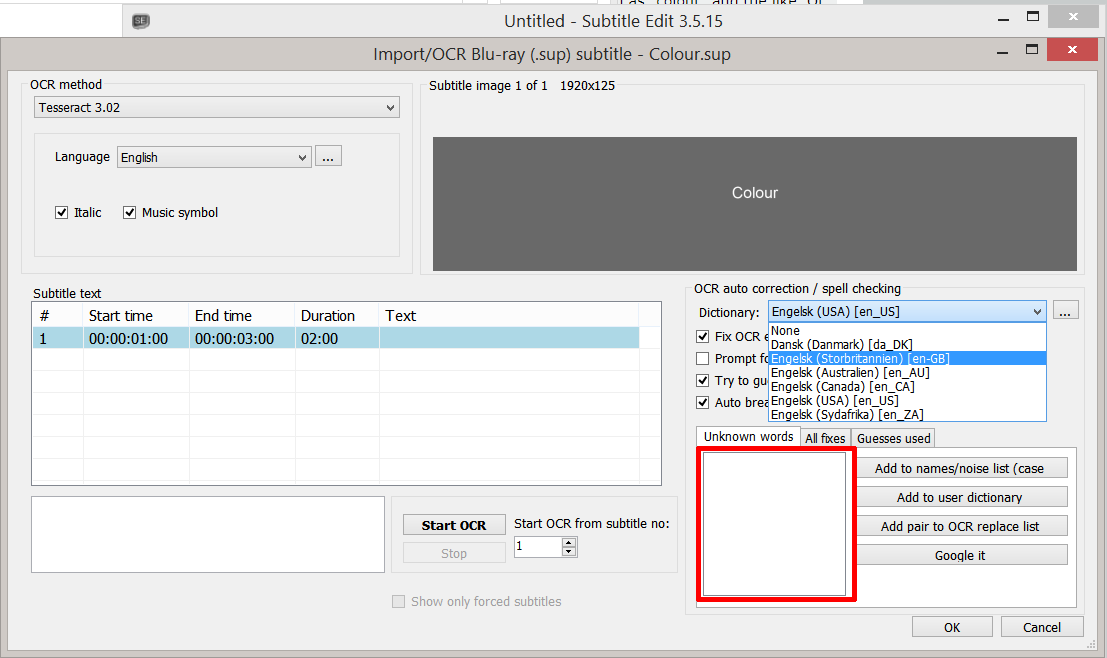
Task: Maximize the Import/OCR Blu-ray dialog
Action: [x=1031, y=49]
